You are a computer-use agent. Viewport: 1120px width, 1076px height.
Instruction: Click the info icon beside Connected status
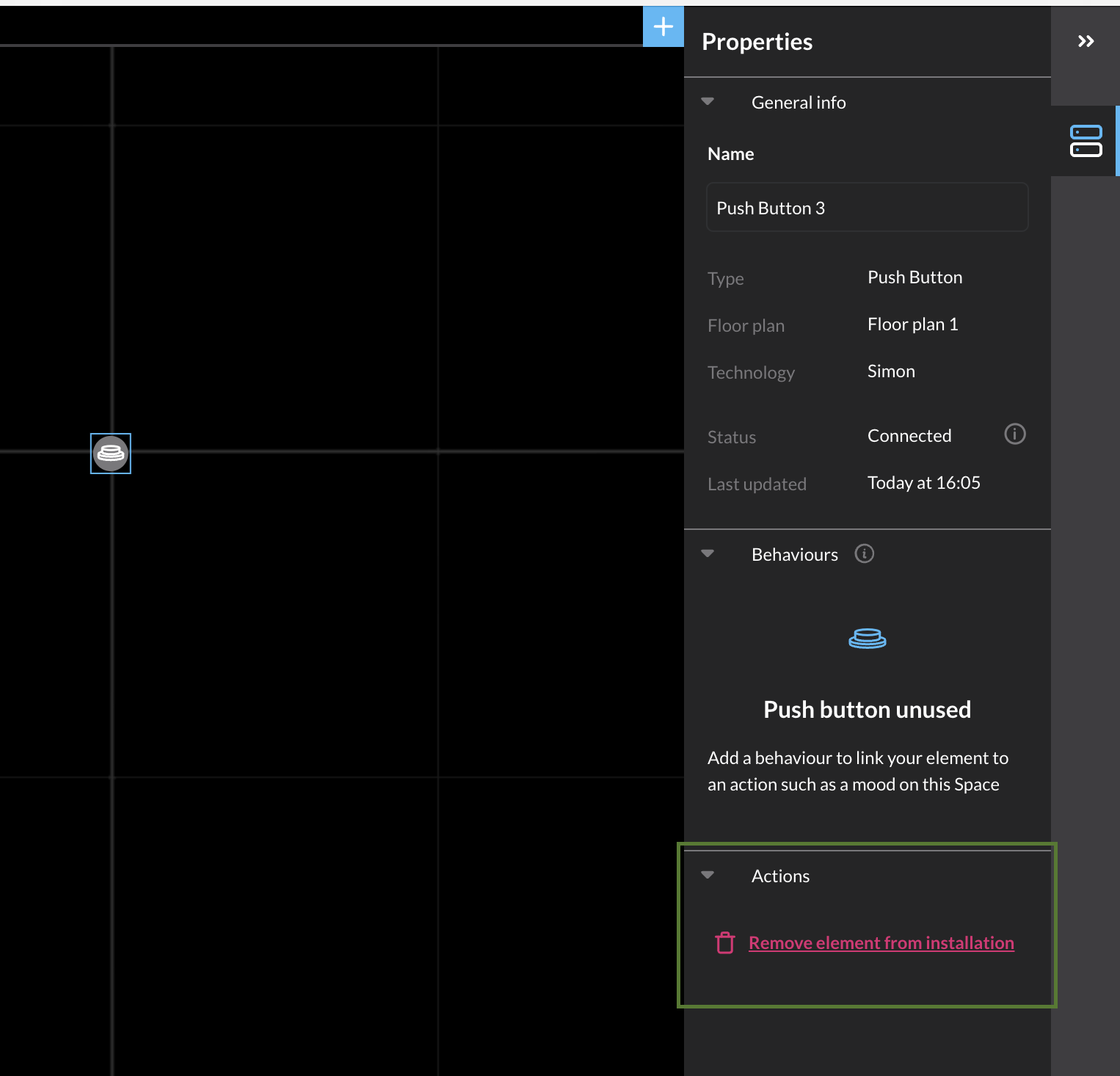[x=1014, y=434]
